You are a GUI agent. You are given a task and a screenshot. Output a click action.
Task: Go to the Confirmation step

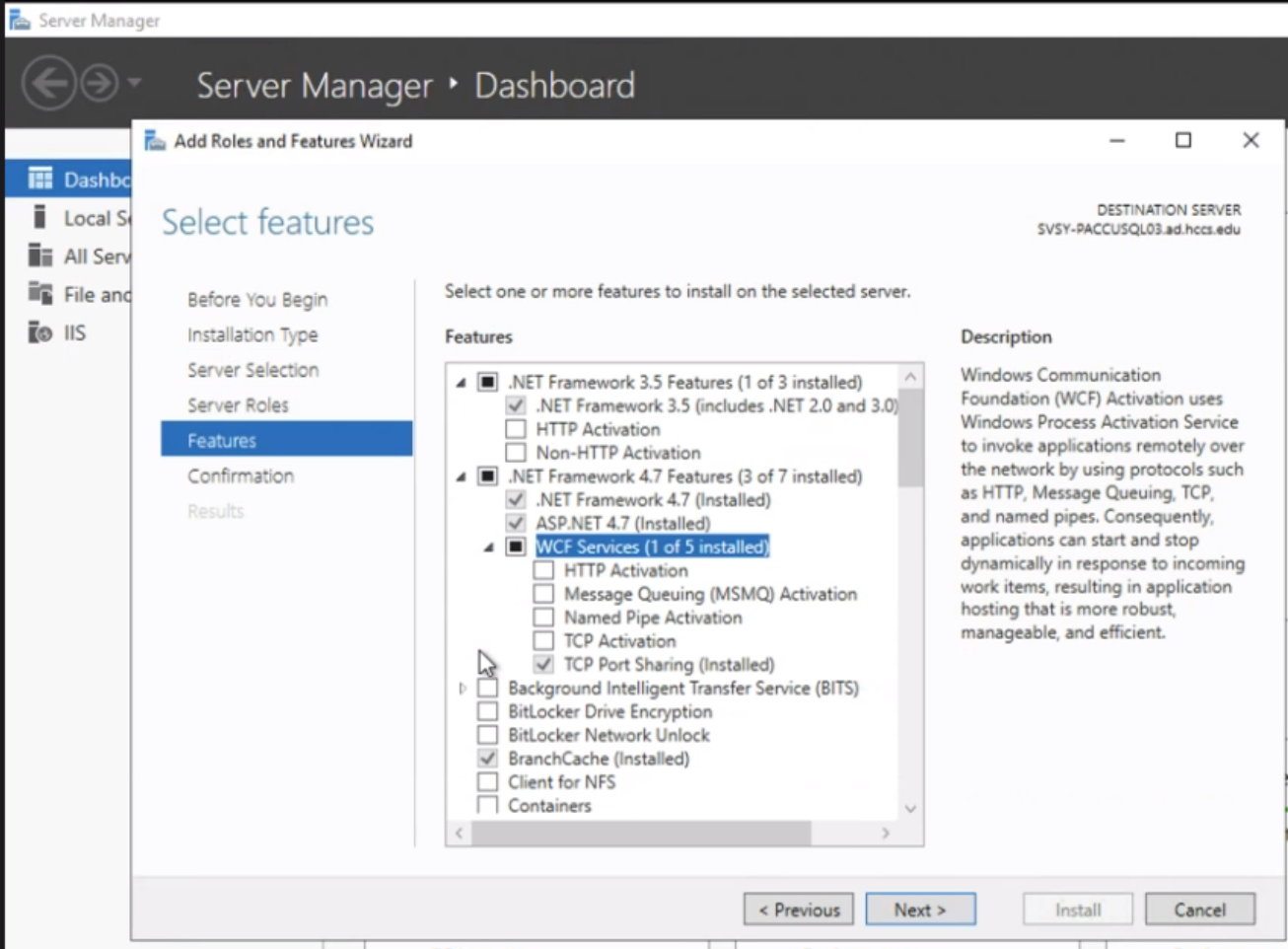click(241, 475)
